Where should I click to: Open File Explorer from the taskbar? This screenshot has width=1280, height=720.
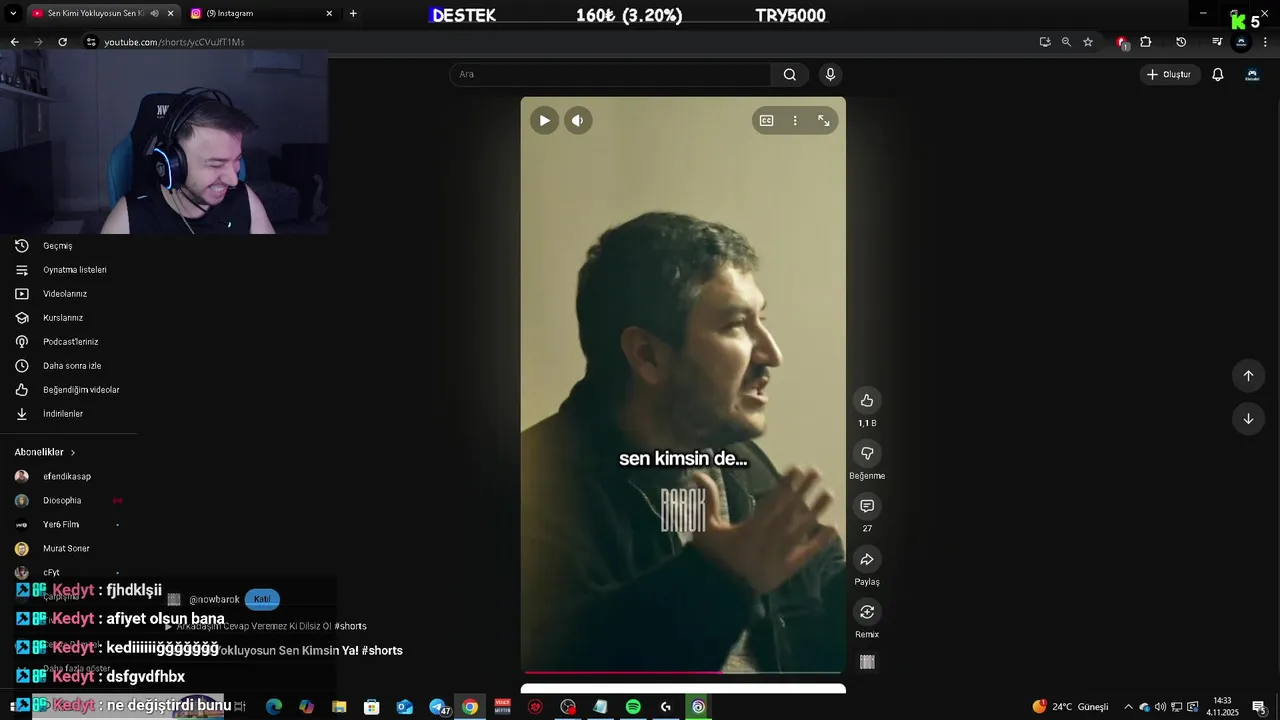339,707
